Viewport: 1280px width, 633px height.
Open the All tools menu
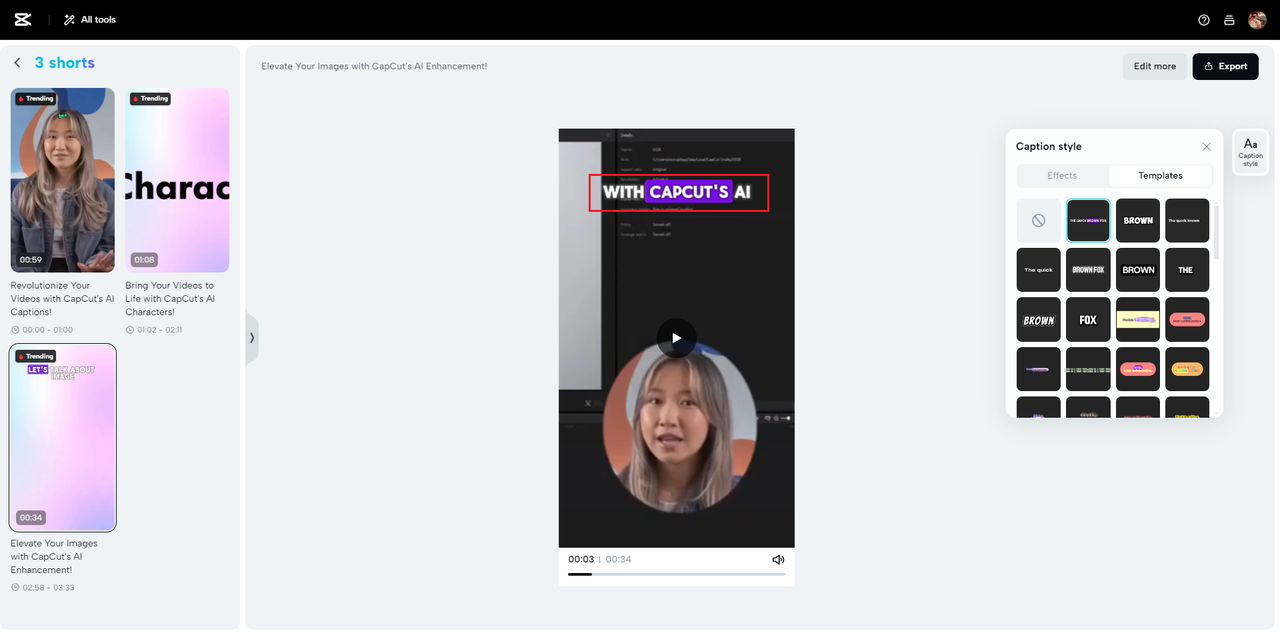point(90,20)
